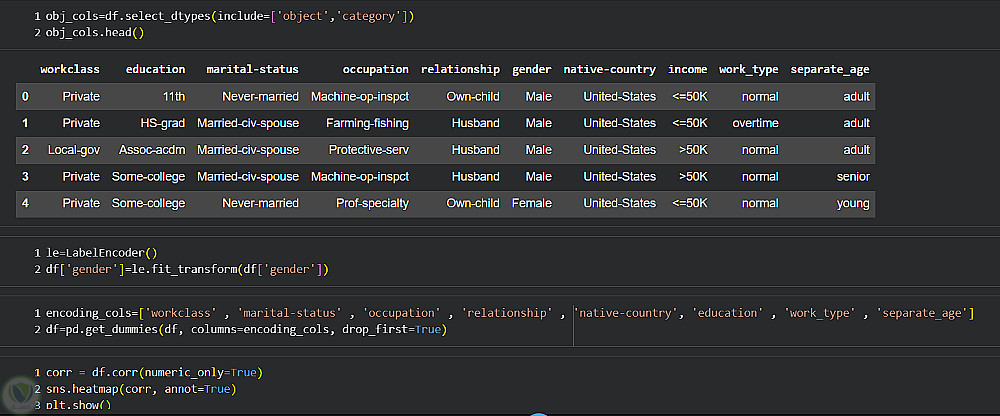This screenshot has height=416, width=1000.
Task: Place cursor in obj_cols.head() code line
Action: tap(95, 33)
